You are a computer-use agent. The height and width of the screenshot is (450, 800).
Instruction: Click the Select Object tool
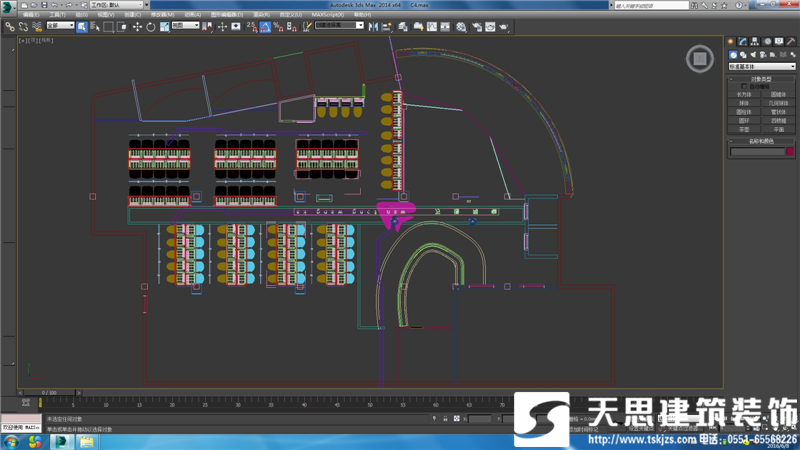tap(82, 27)
